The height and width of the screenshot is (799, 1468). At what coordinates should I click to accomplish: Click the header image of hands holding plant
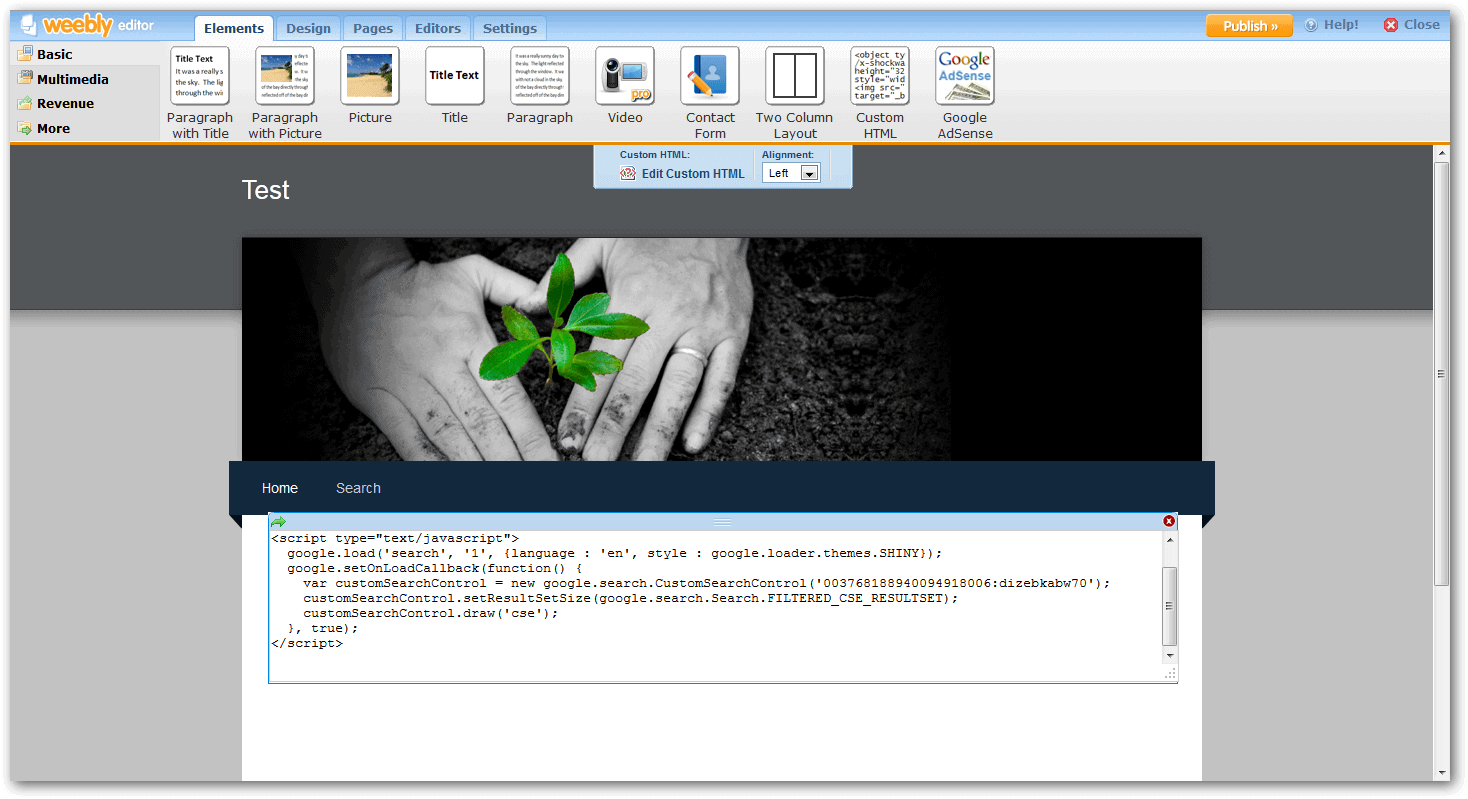pos(722,349)
